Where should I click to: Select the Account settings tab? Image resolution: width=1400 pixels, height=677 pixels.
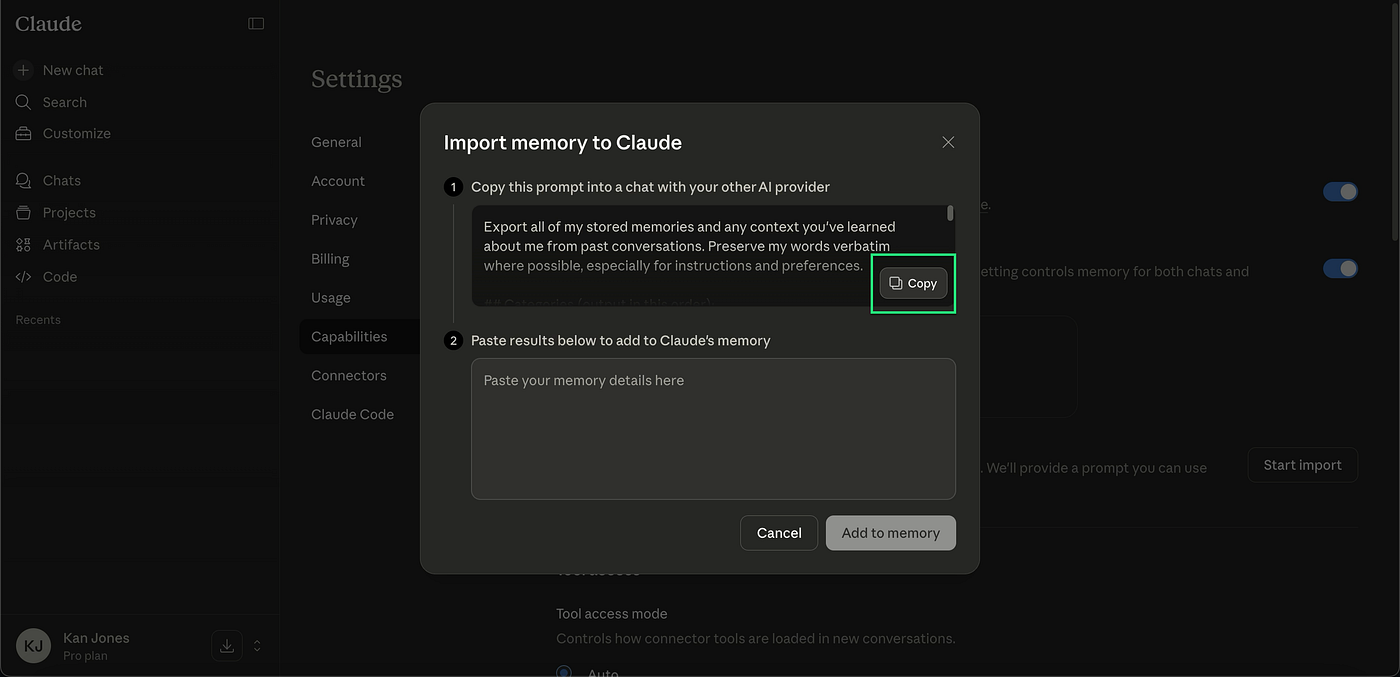click(338, 181)
